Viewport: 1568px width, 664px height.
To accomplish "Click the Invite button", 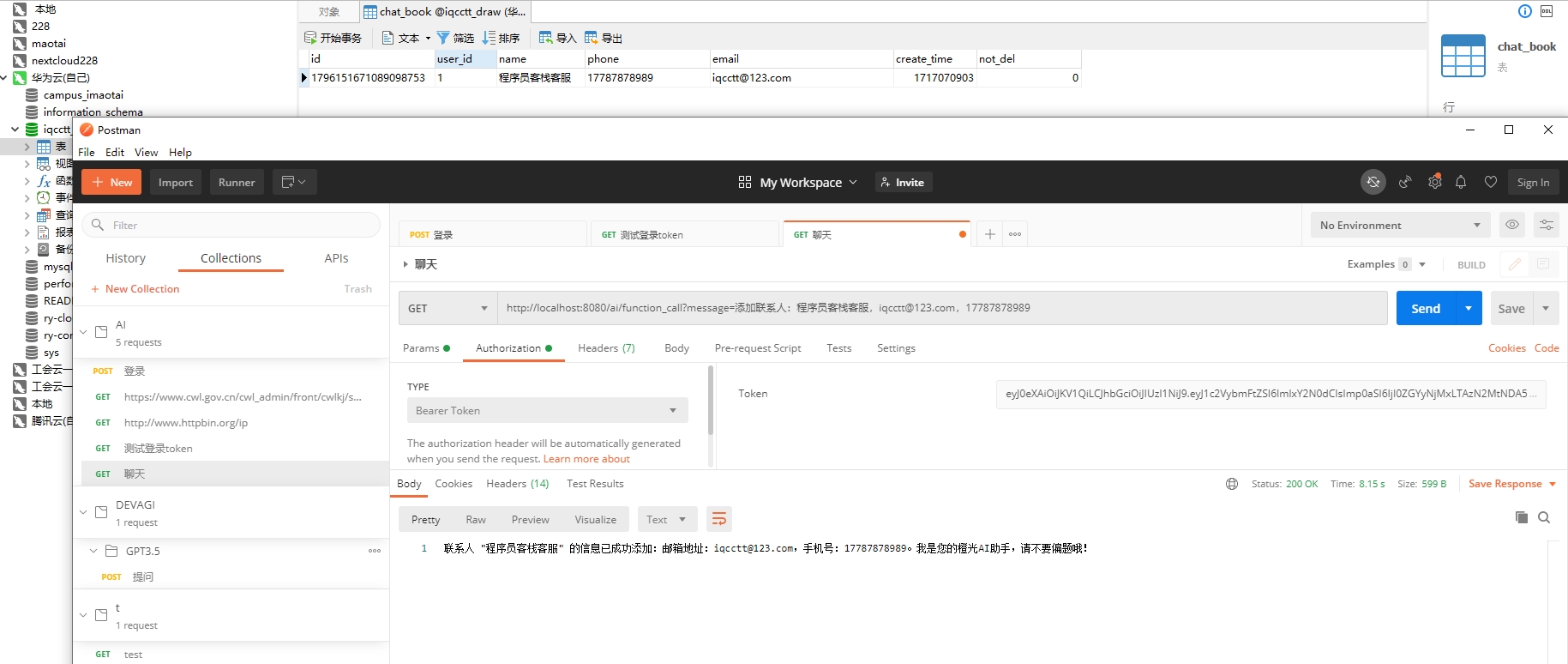I will click(x=903, y=182).
